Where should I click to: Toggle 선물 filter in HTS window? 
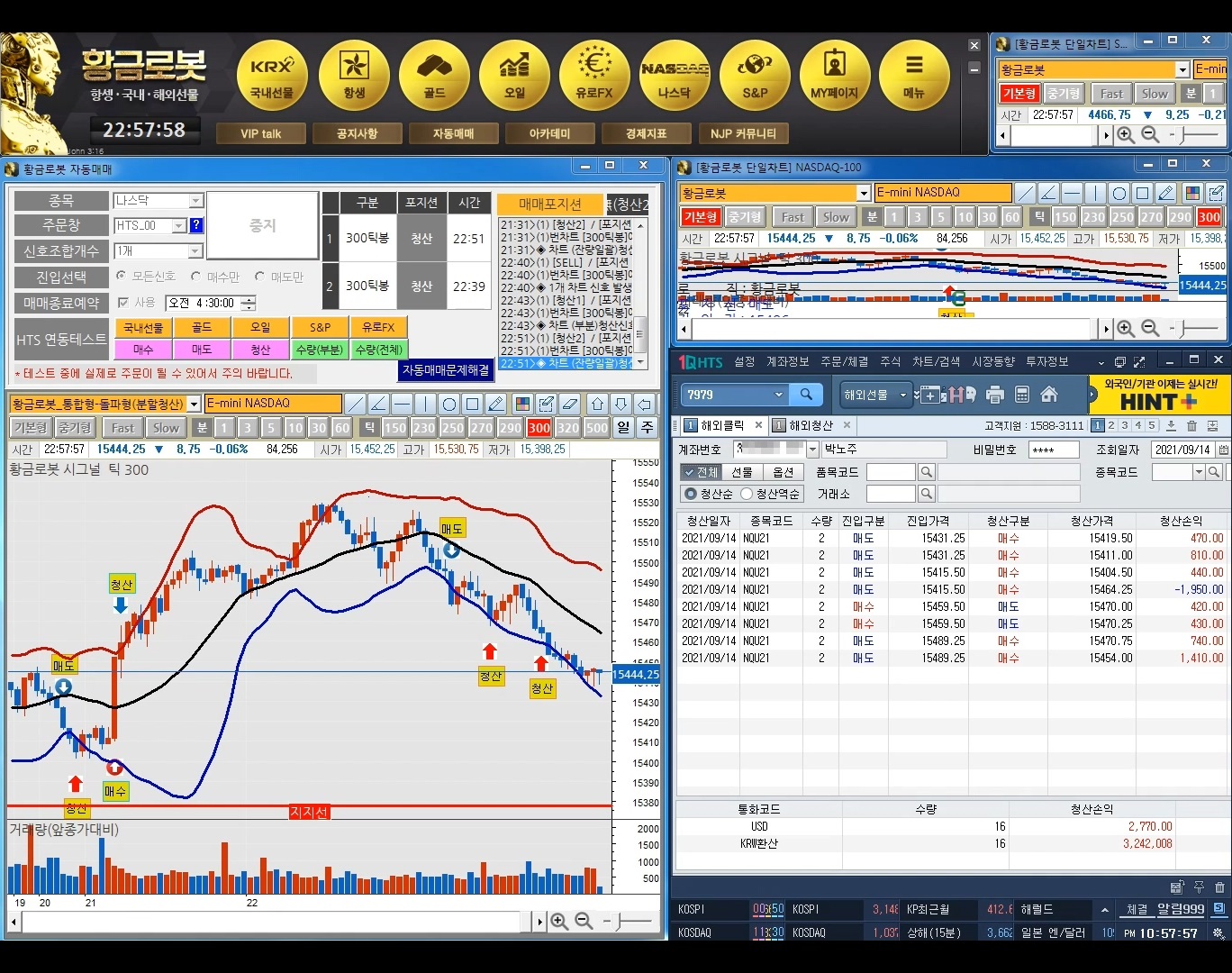742,472
